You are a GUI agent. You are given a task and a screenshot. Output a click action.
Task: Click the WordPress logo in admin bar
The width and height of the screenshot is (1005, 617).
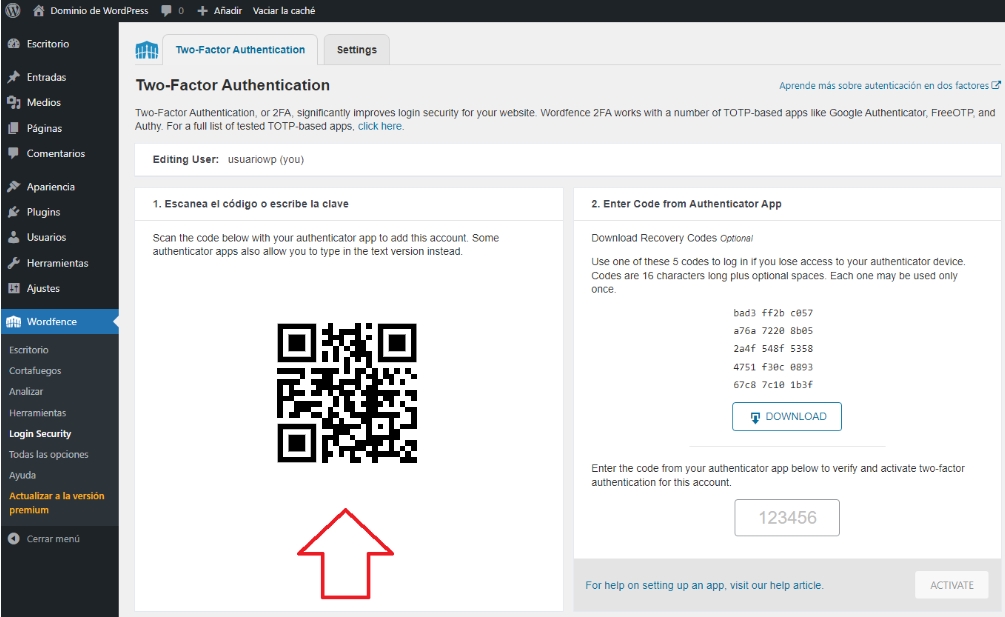pos(13,10)
